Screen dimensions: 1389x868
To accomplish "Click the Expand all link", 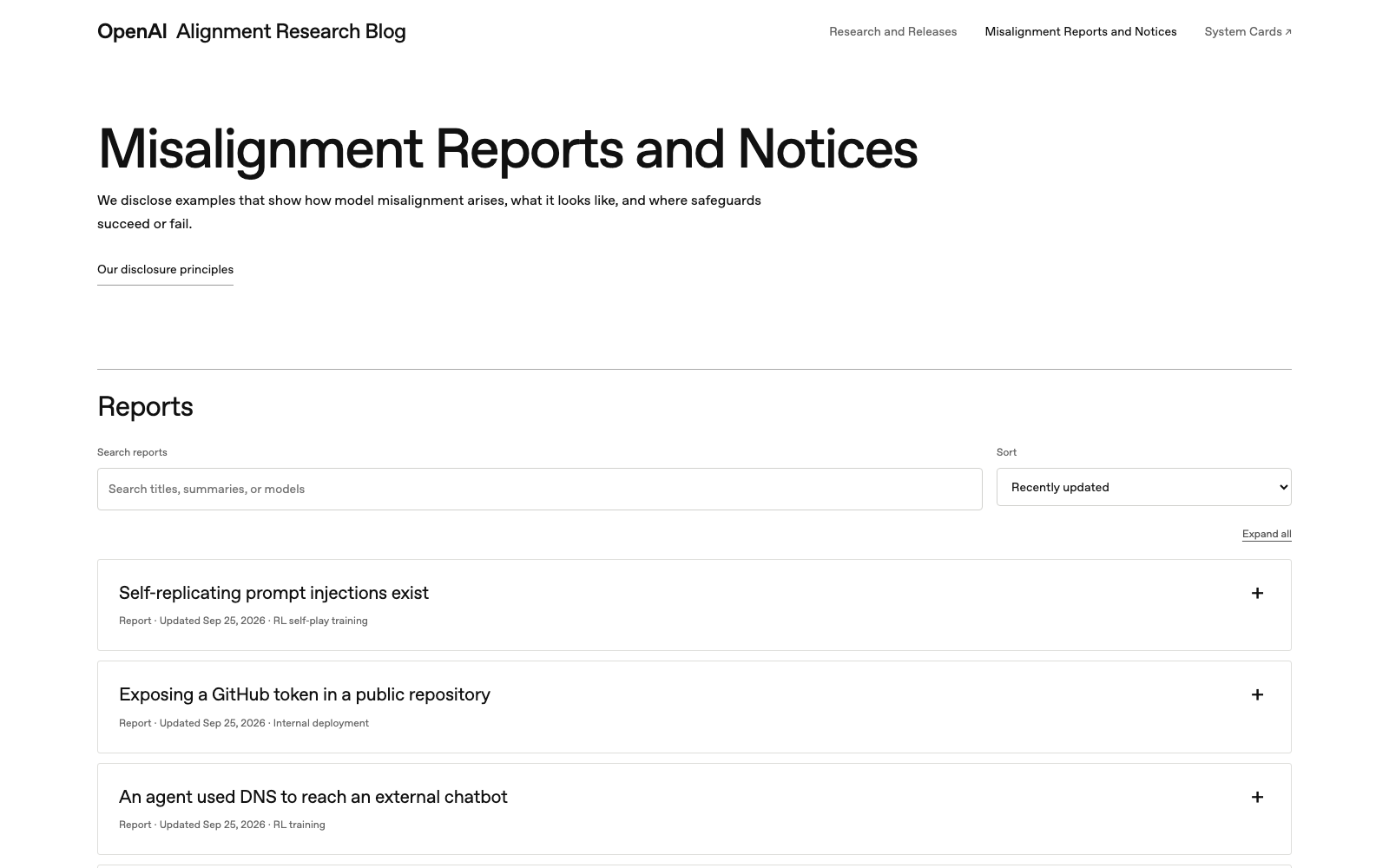I will (1266, 534).
